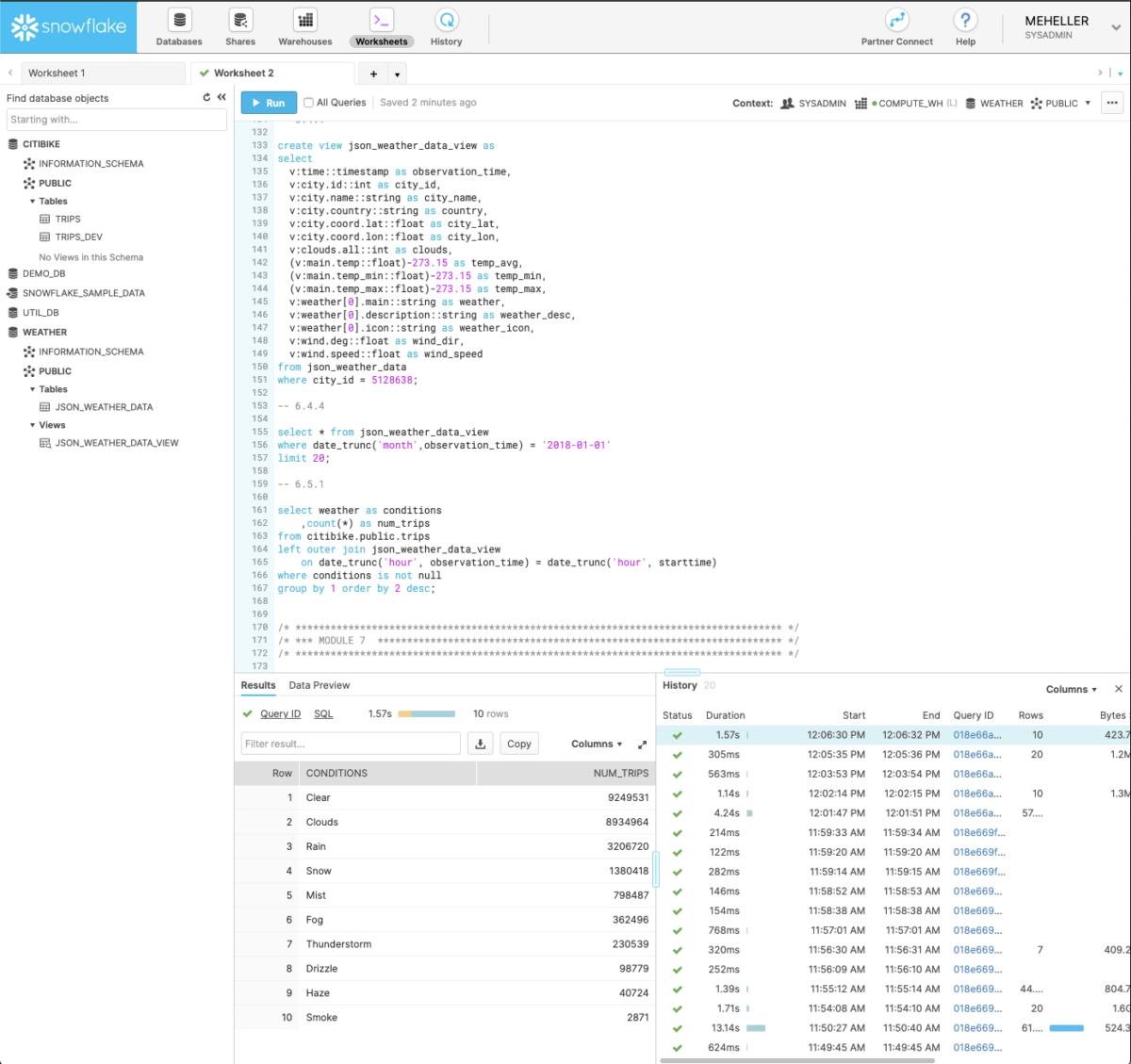
Task: Click the SYSADMIN role in context
Action: coord(813,103)
